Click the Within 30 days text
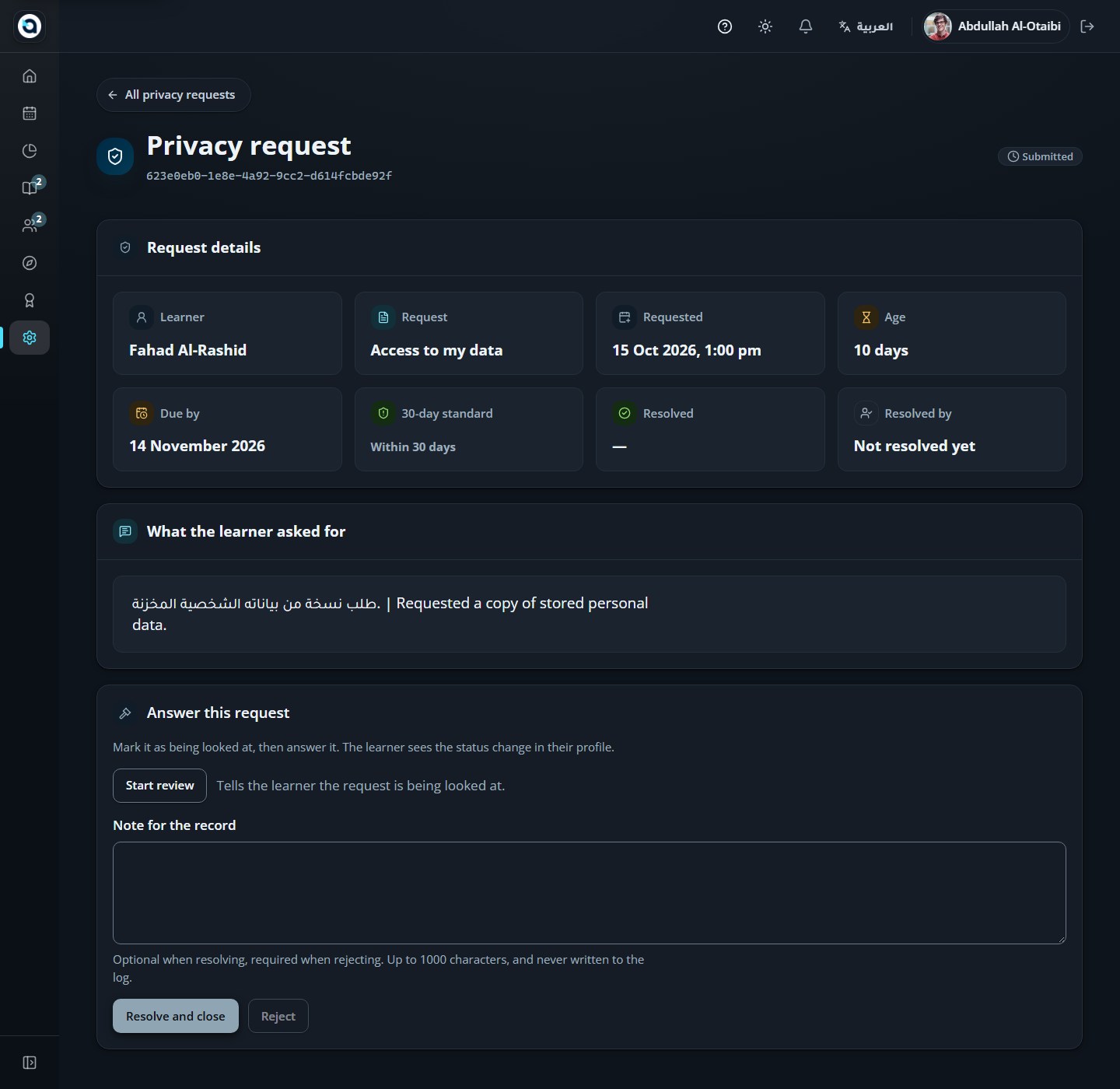The image size is (1120, 1089). coord(413,447)
